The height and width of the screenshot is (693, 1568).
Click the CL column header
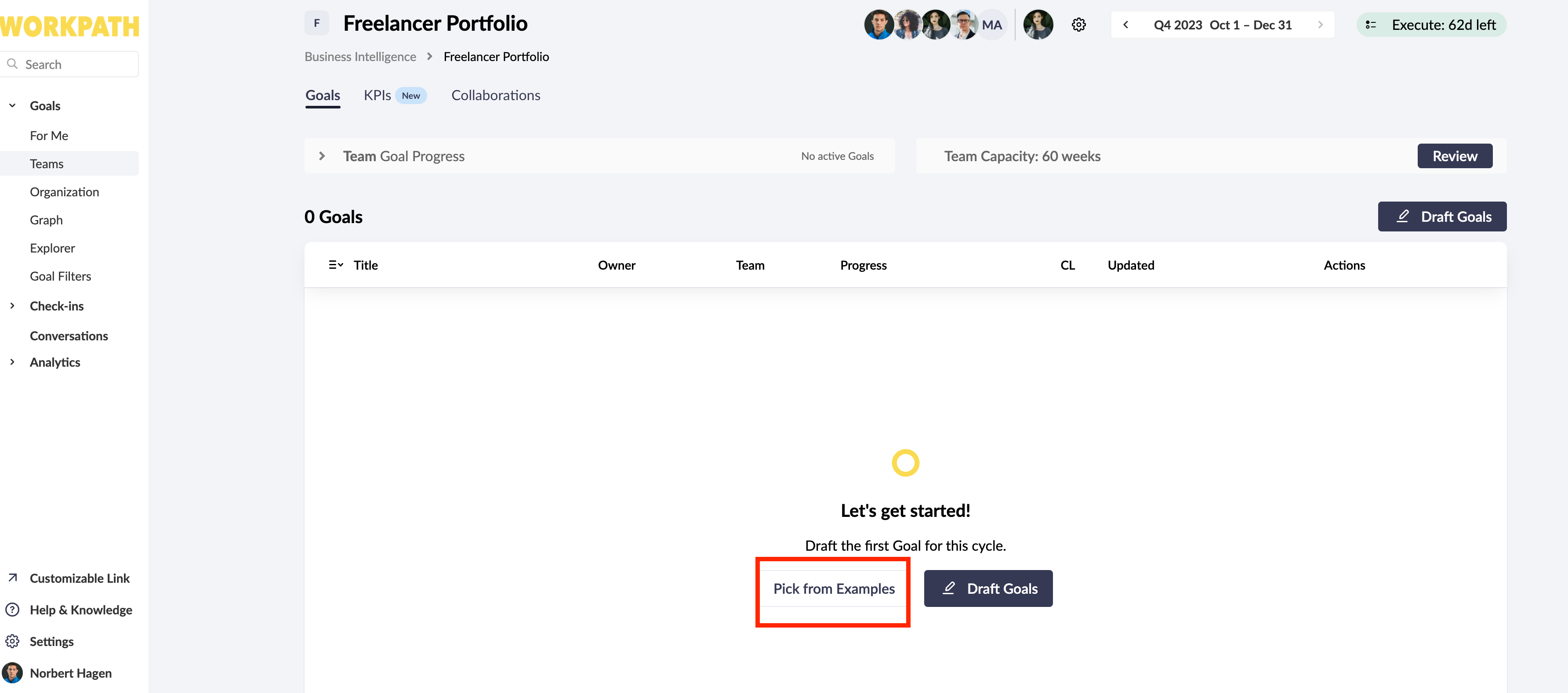coord(1067,265)
